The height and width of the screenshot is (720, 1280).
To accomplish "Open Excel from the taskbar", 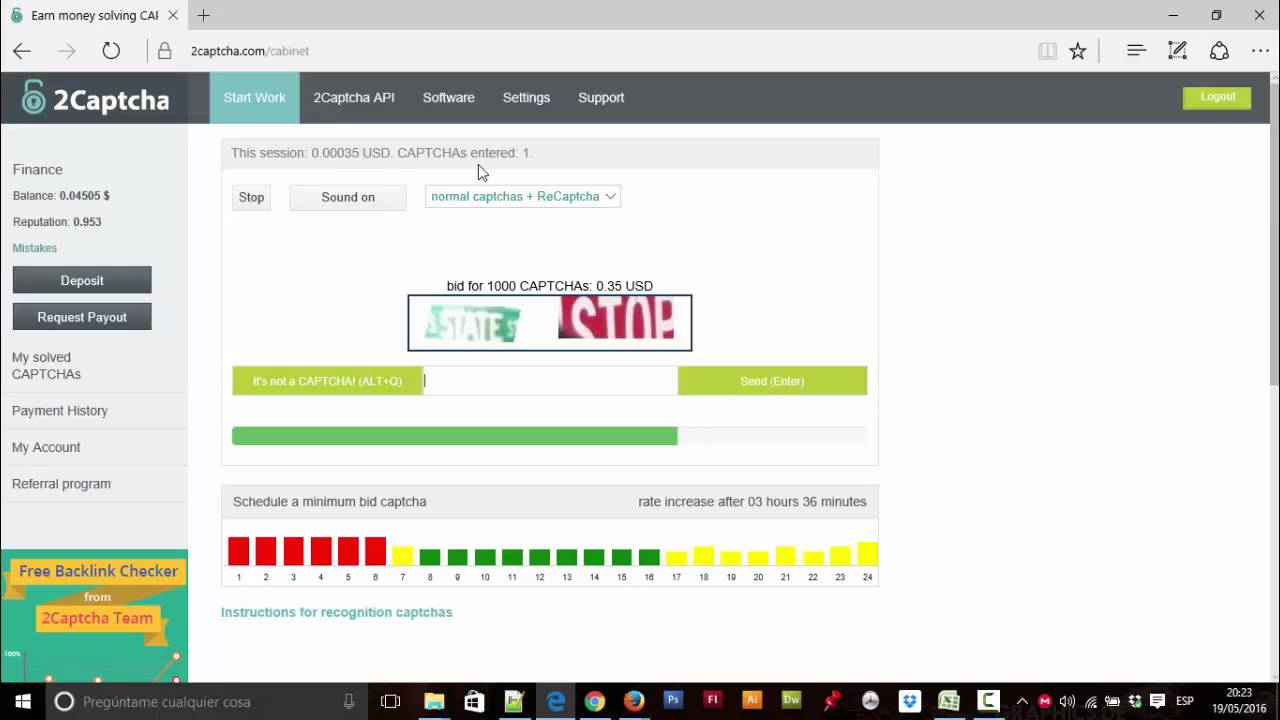I will [949, 702].
